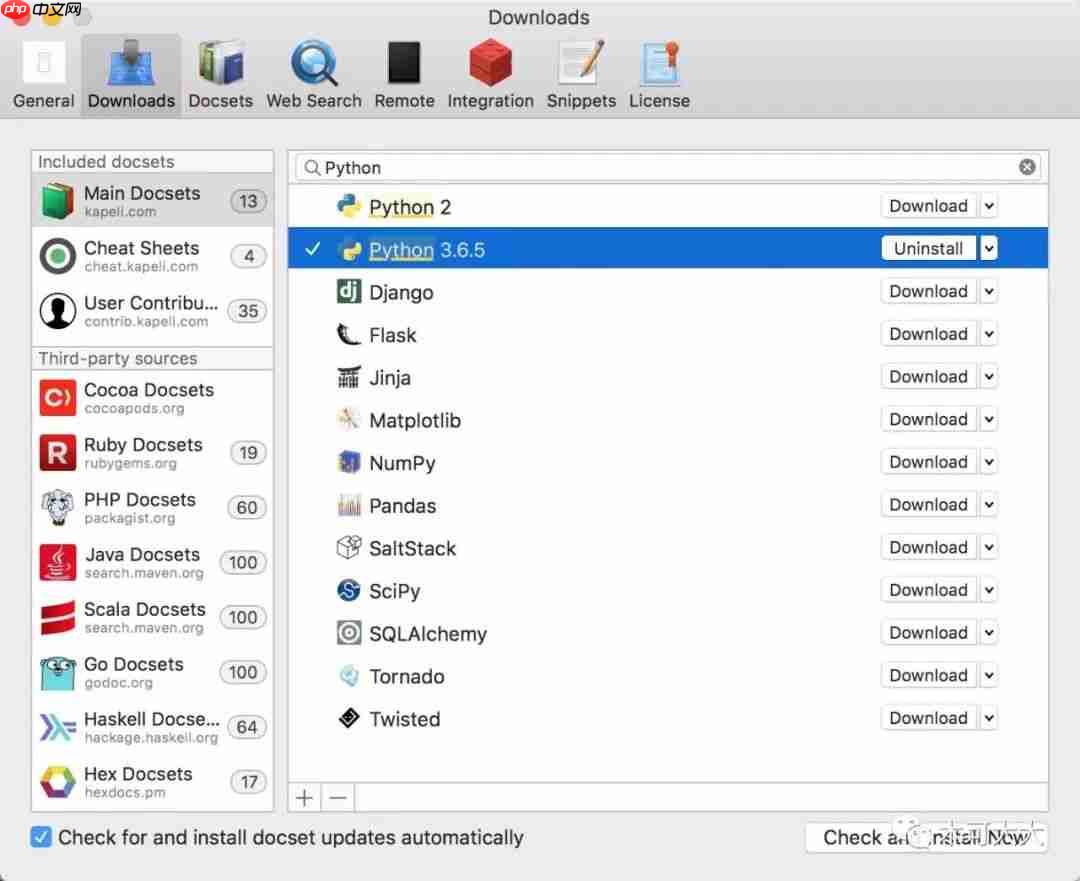Select the PHP Docsets elephant icon
The image size is (1080, 881).
58,508
